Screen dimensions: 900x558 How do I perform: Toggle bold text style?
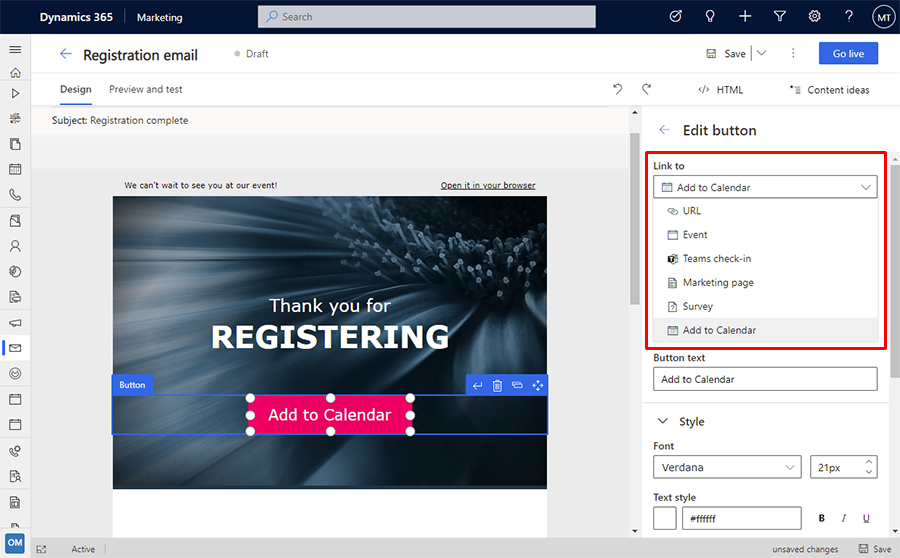pyautogui.click(x=821, y=518)
